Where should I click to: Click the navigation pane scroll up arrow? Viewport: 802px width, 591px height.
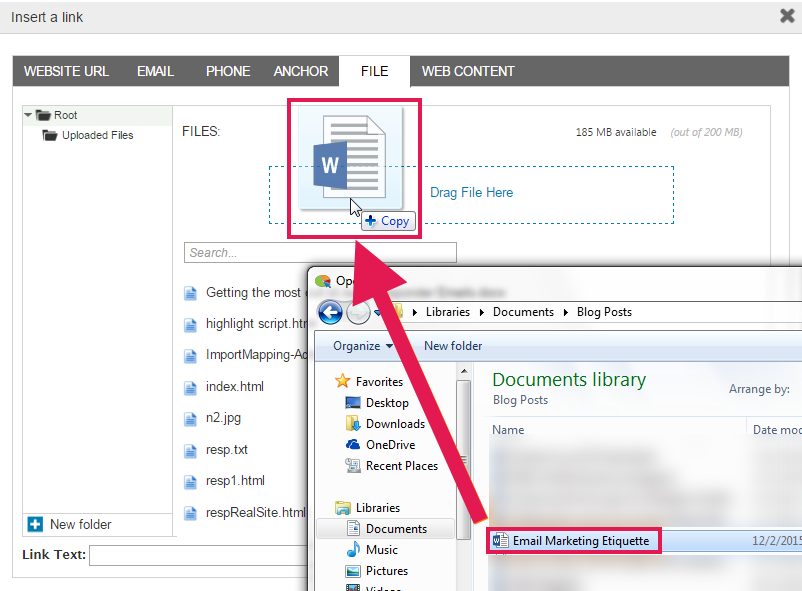[463, 371]
